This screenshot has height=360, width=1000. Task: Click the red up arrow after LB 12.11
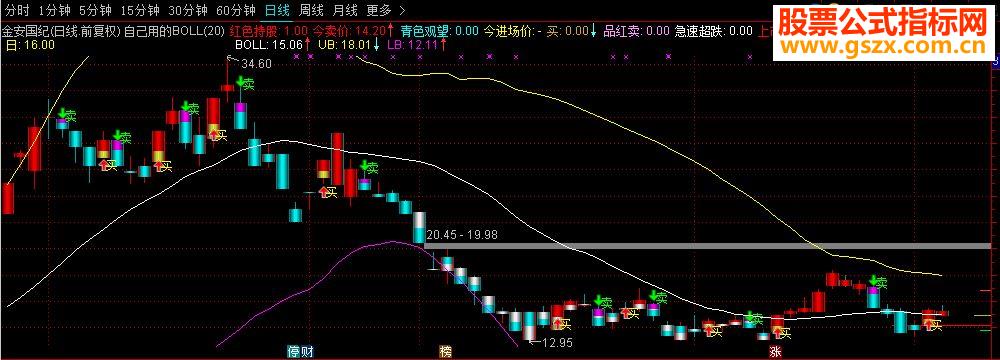point(442,45)
